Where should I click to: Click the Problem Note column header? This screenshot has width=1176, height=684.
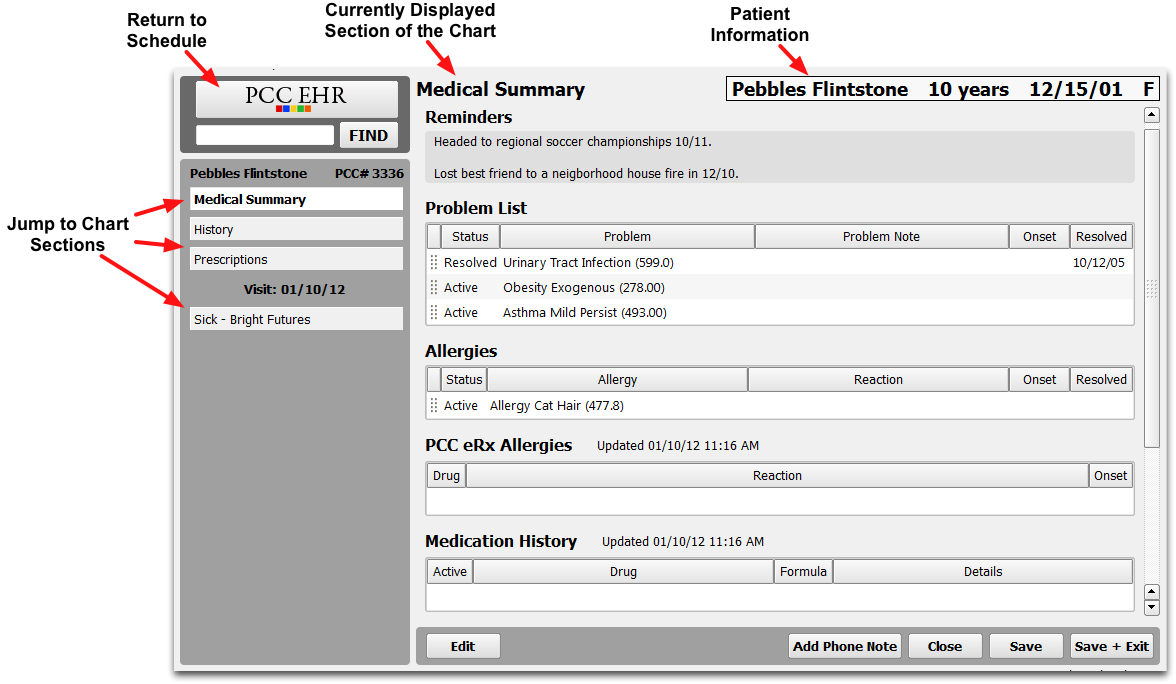pyautogui.click(x=881, y=237)
